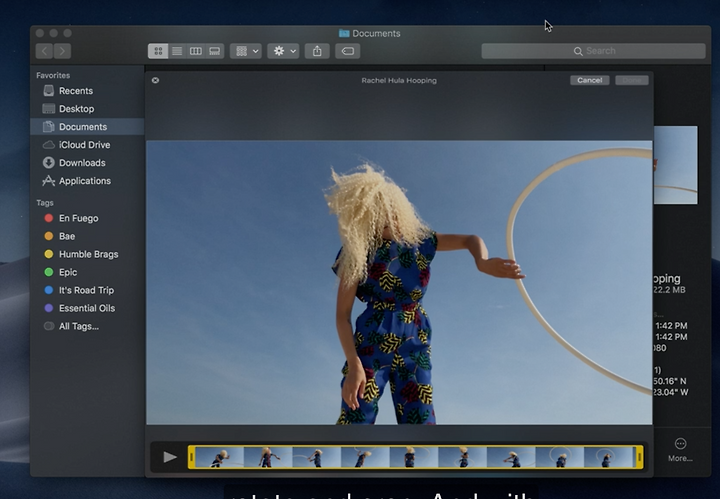
Task: Switch Finder to icon view
Action: 158,51
